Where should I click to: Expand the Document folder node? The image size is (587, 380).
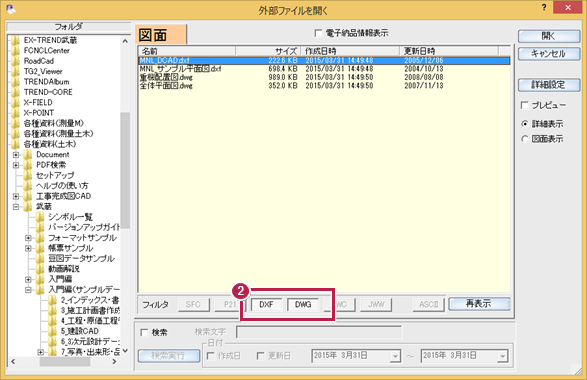point(16,155)
